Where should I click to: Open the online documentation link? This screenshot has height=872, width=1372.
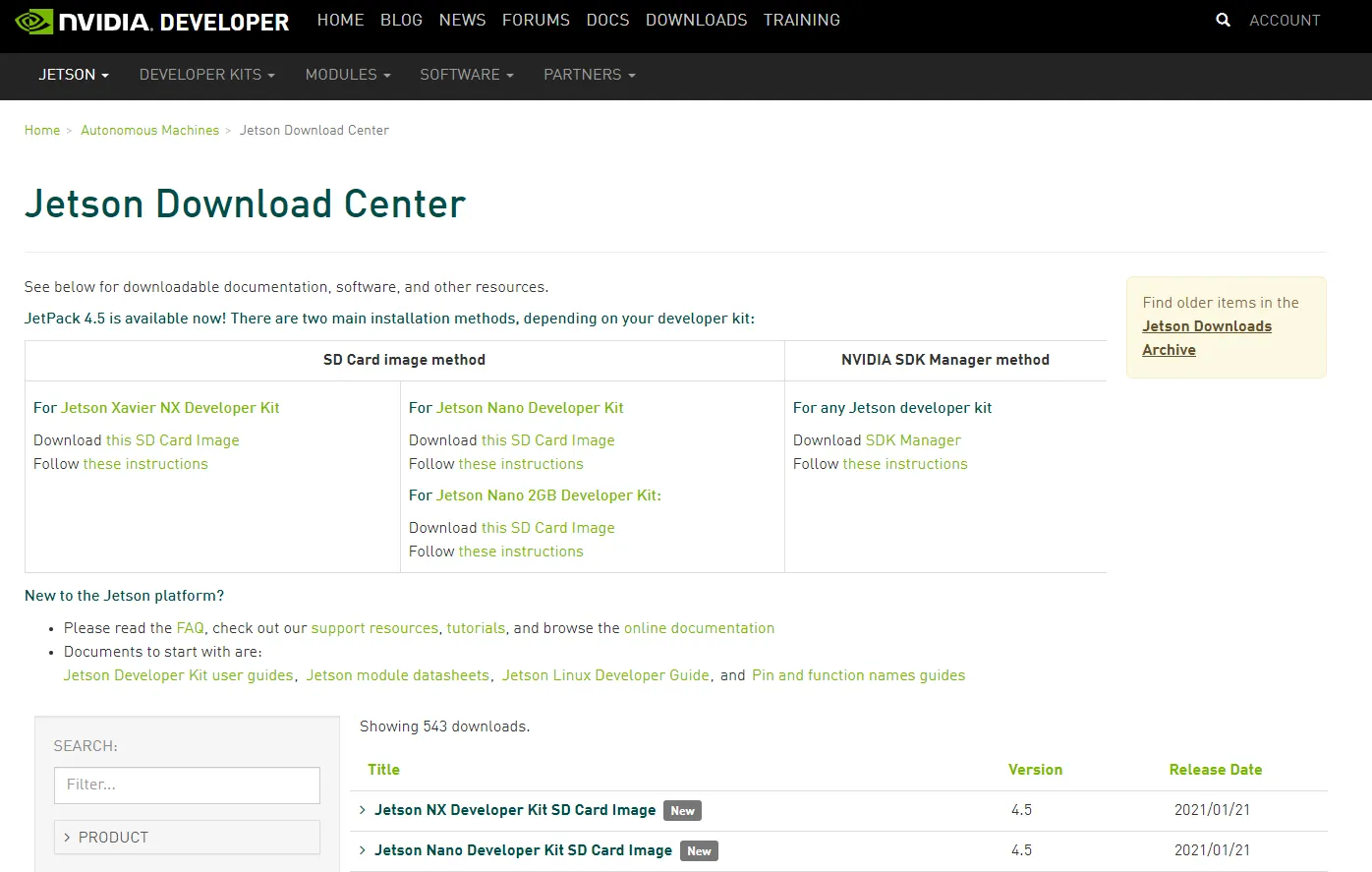coord(699,628)
